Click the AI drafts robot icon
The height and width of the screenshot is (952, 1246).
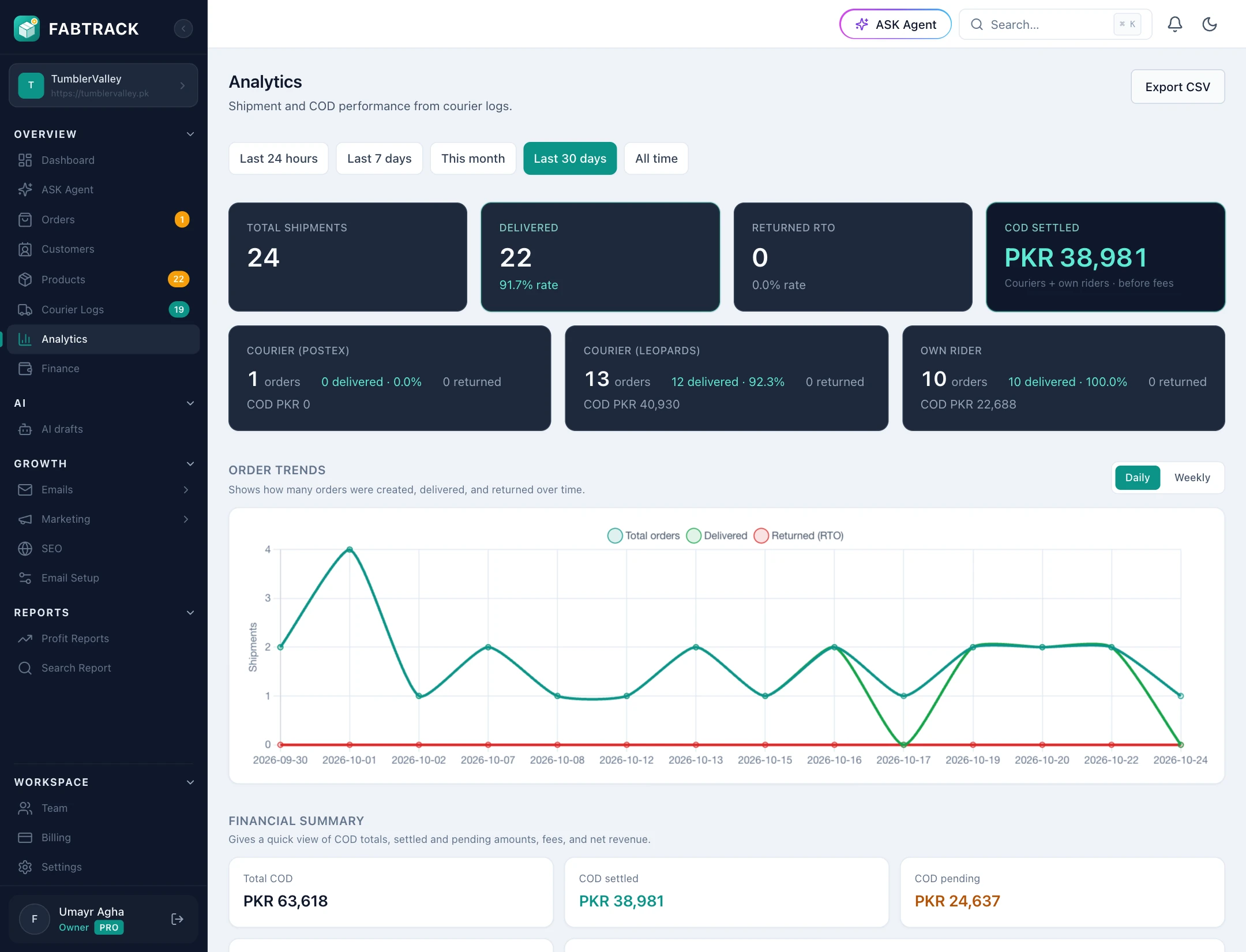[25, 429]
